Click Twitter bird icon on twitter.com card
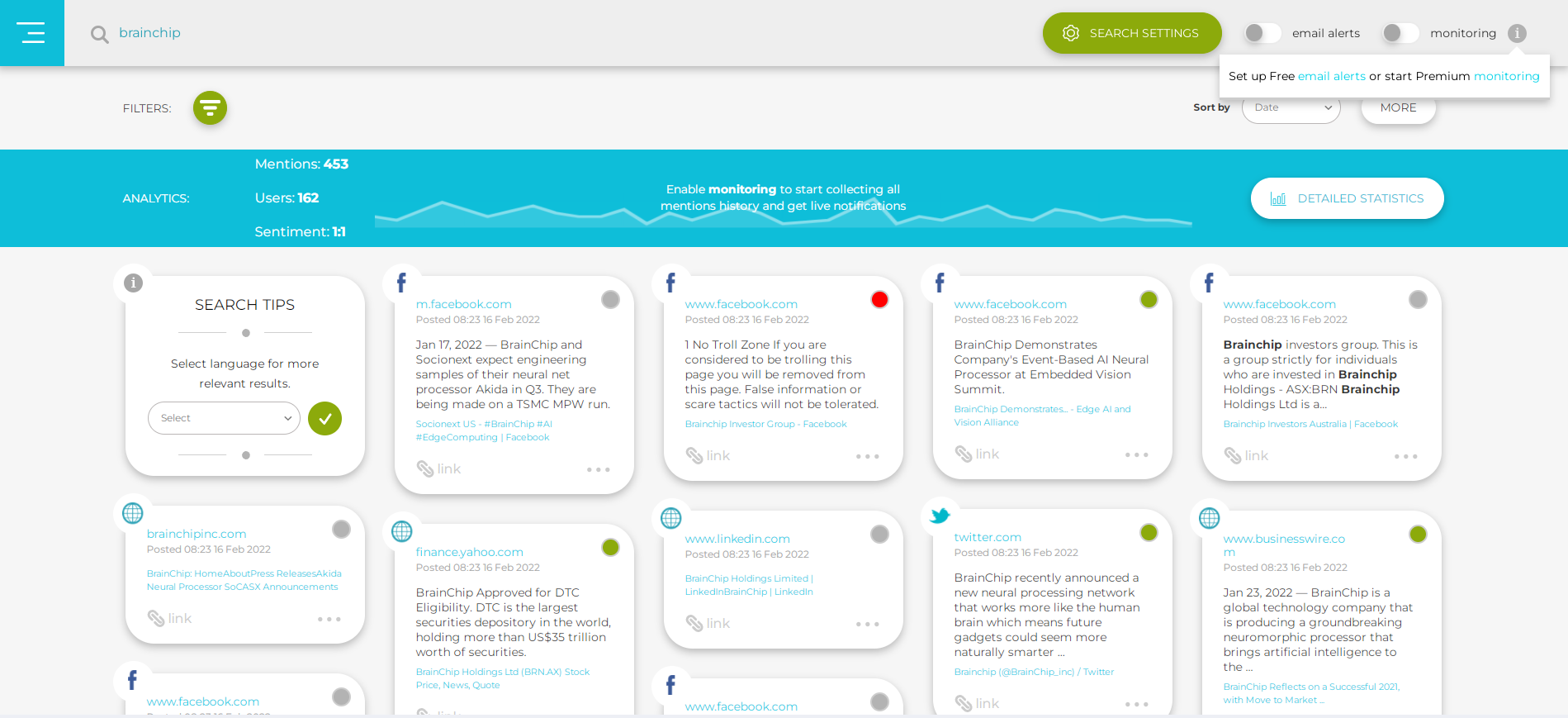 pyautogui.click(x=940, y=516)
